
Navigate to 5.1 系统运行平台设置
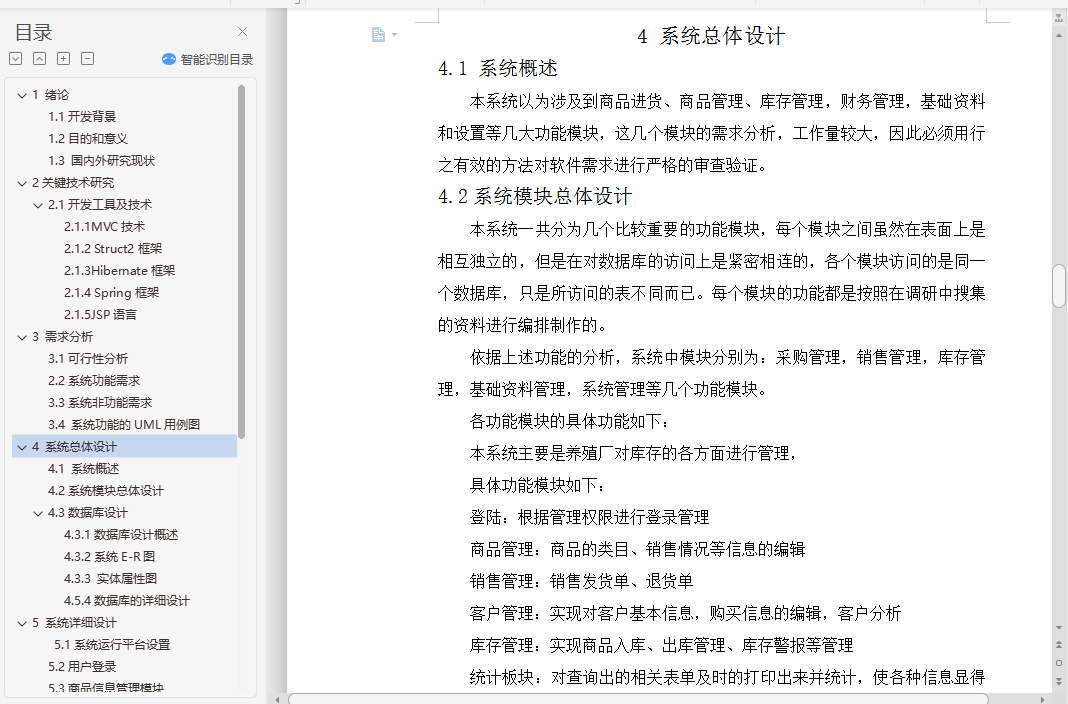(x=112, y=645)
